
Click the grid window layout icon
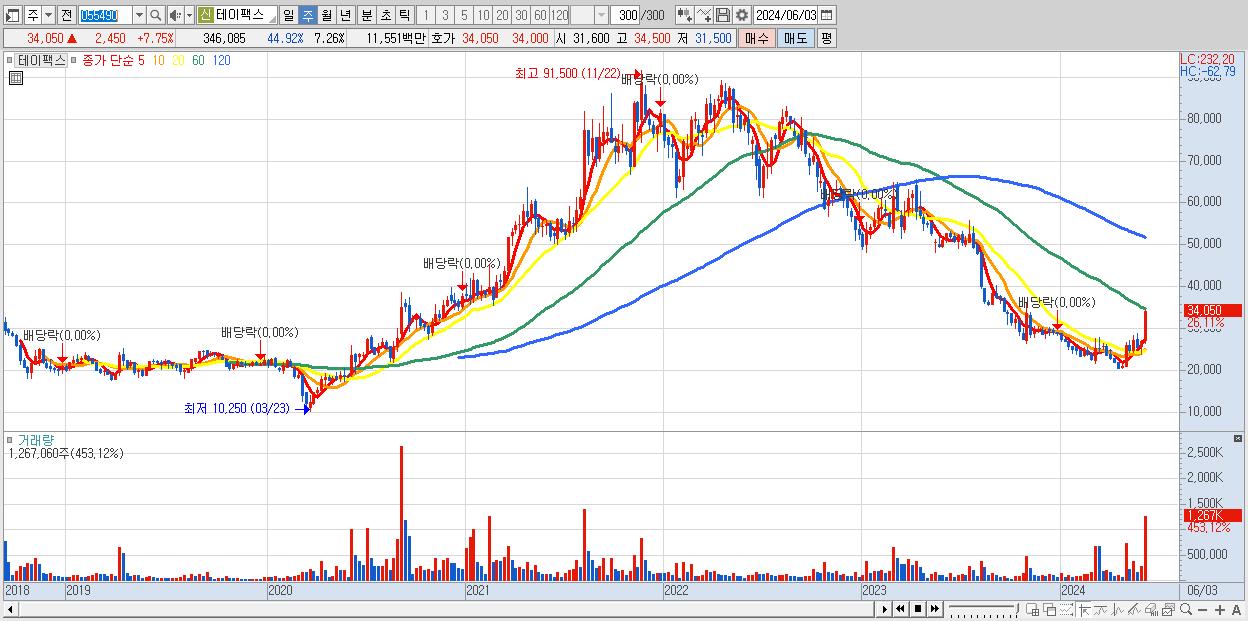tap(1032, 610)
